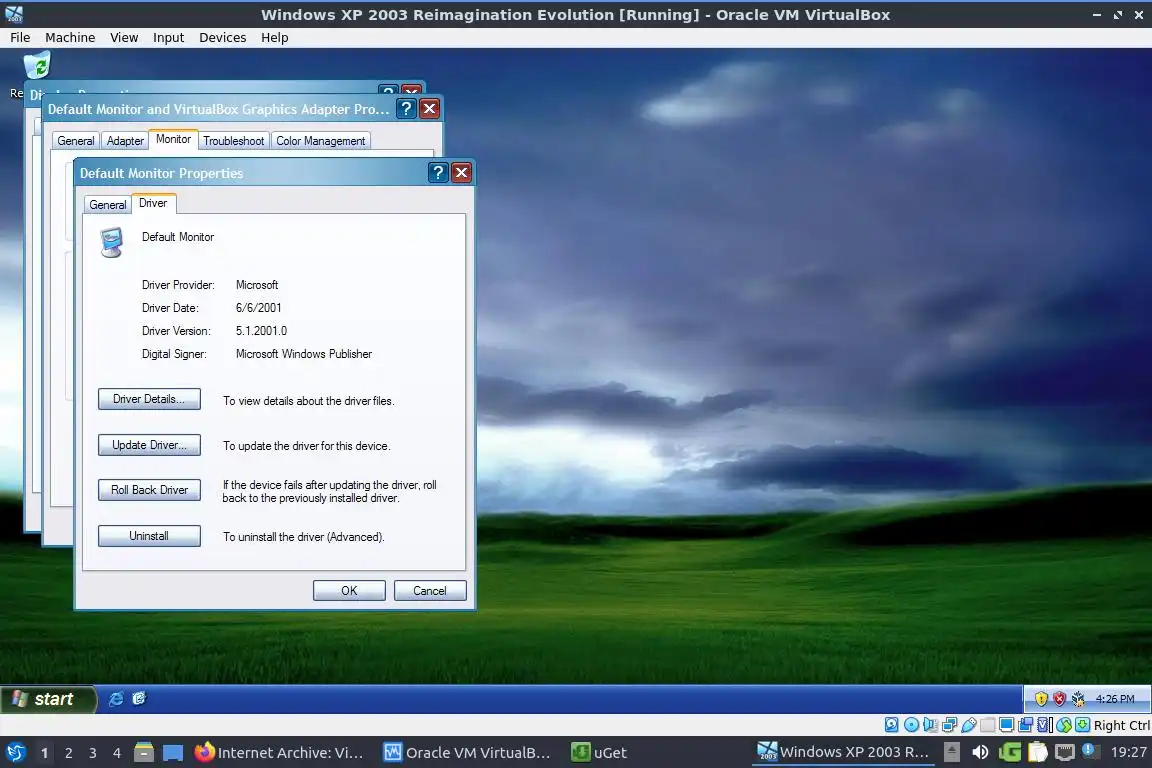Open the host application menu bird icon
1152x768 pixels.
tap(16, 753)
